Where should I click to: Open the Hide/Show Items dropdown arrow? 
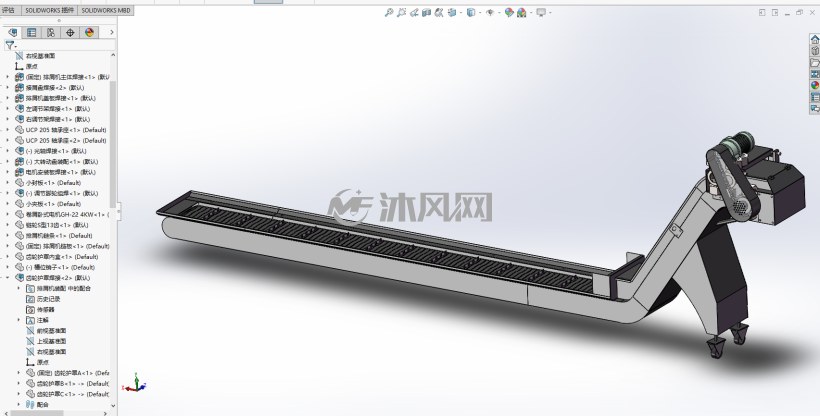coord(499,13)
